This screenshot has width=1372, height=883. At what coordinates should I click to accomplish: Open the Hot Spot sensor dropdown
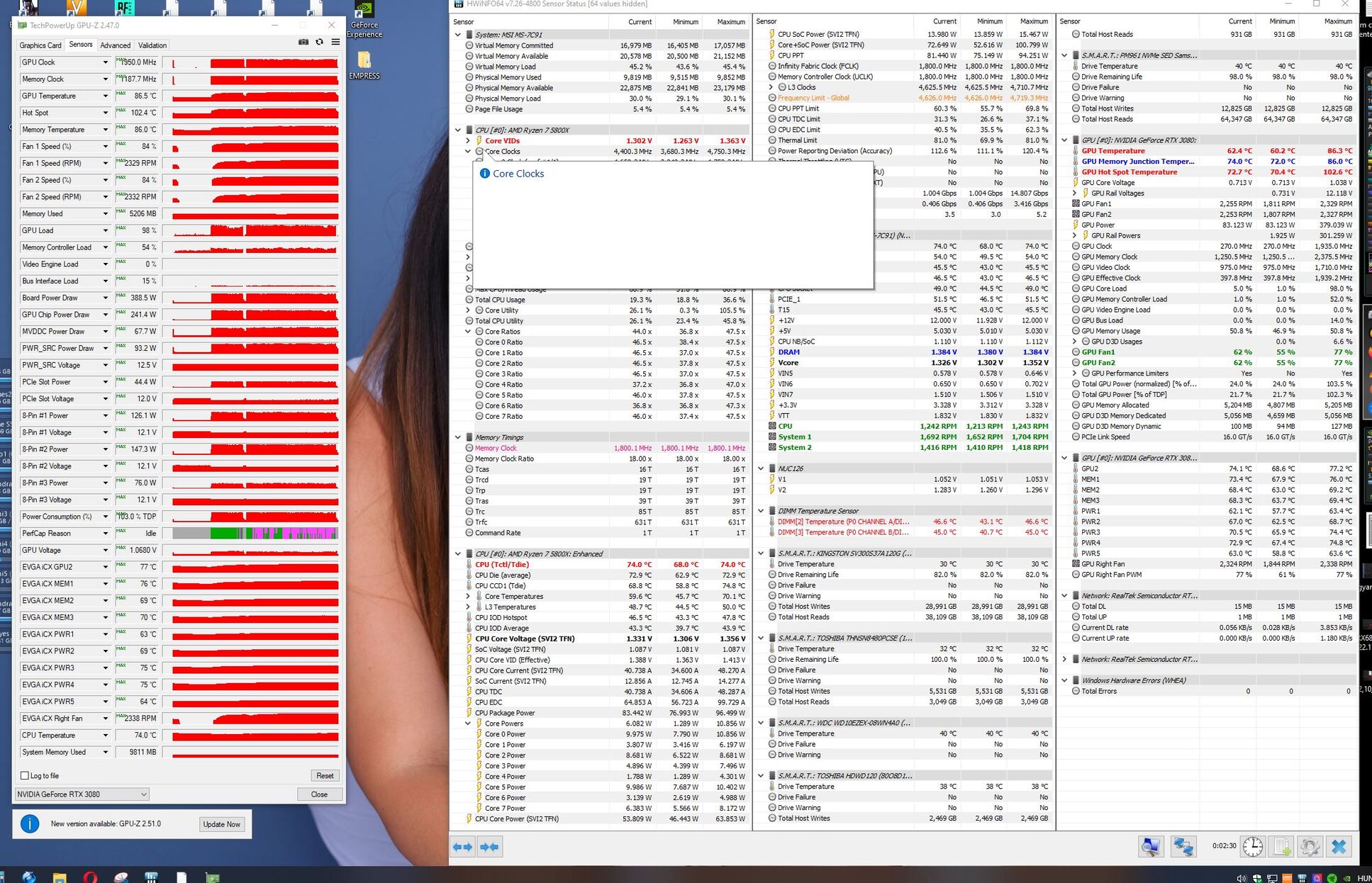click(x=106, y=113)
